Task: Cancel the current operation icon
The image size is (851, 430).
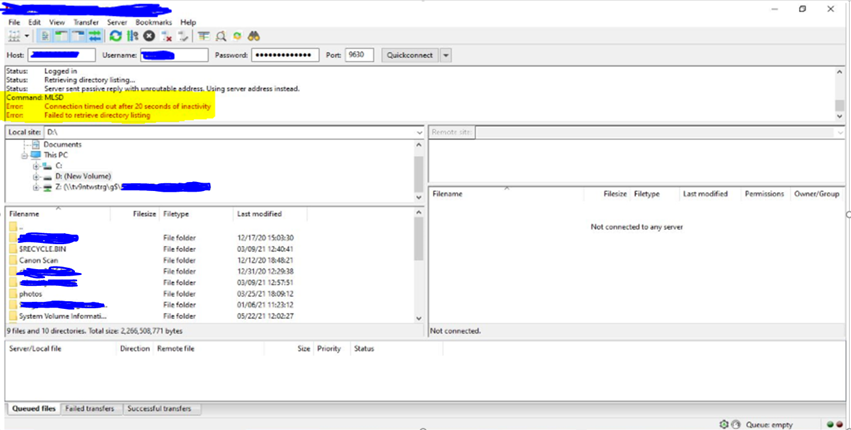Action: pos(149,36)
